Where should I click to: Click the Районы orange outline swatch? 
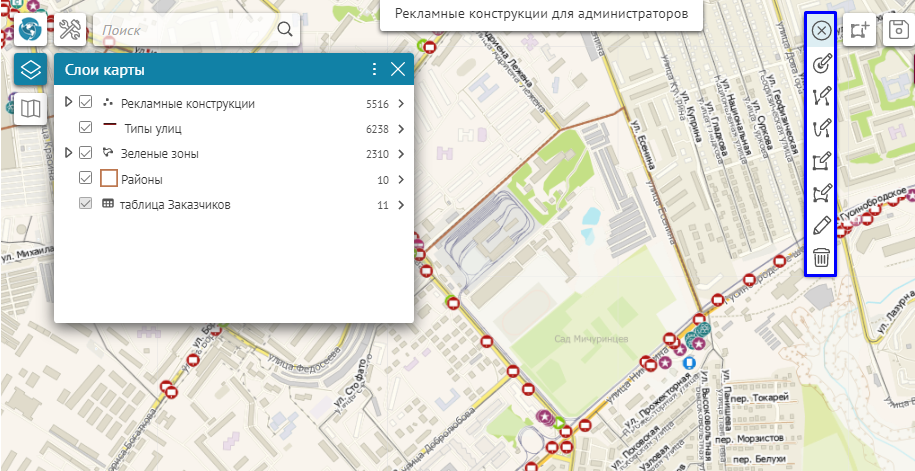[110, 179]
